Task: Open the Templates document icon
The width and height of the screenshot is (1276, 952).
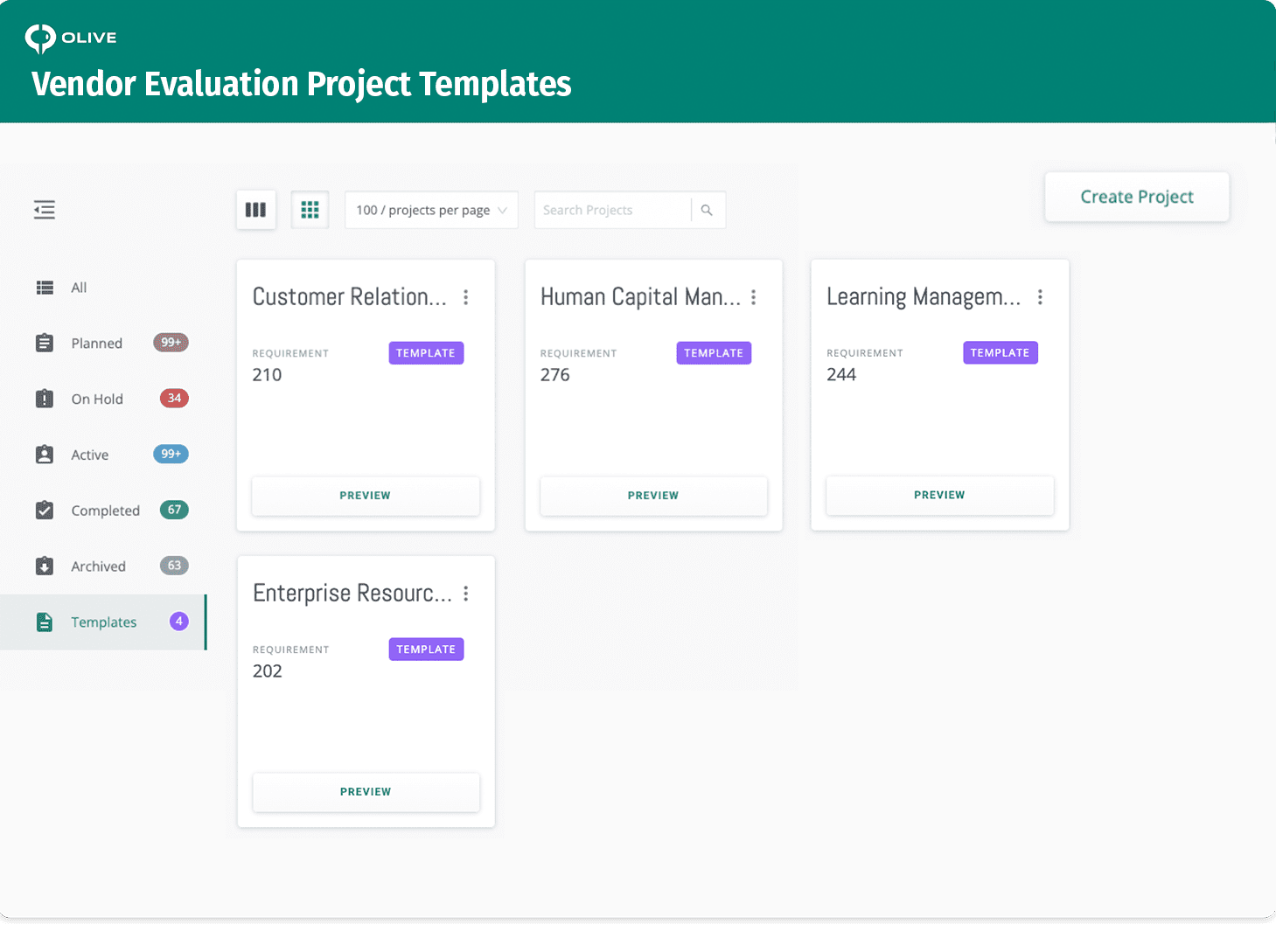Action: (45, 622)
